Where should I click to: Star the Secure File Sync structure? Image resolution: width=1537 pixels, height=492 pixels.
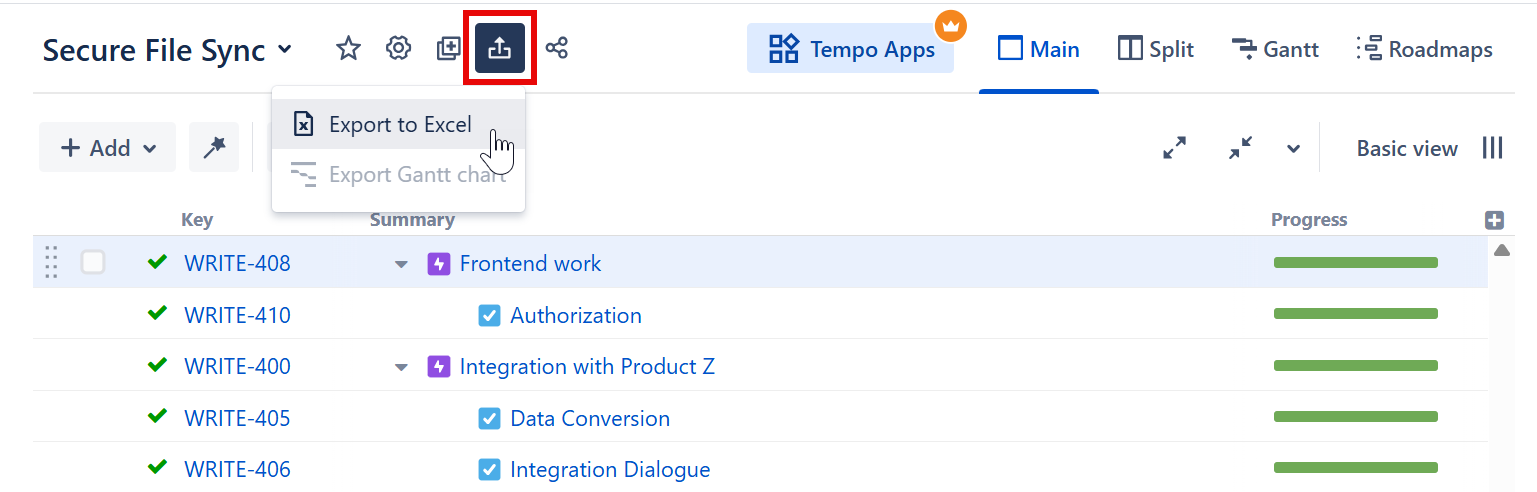[348, 48]
